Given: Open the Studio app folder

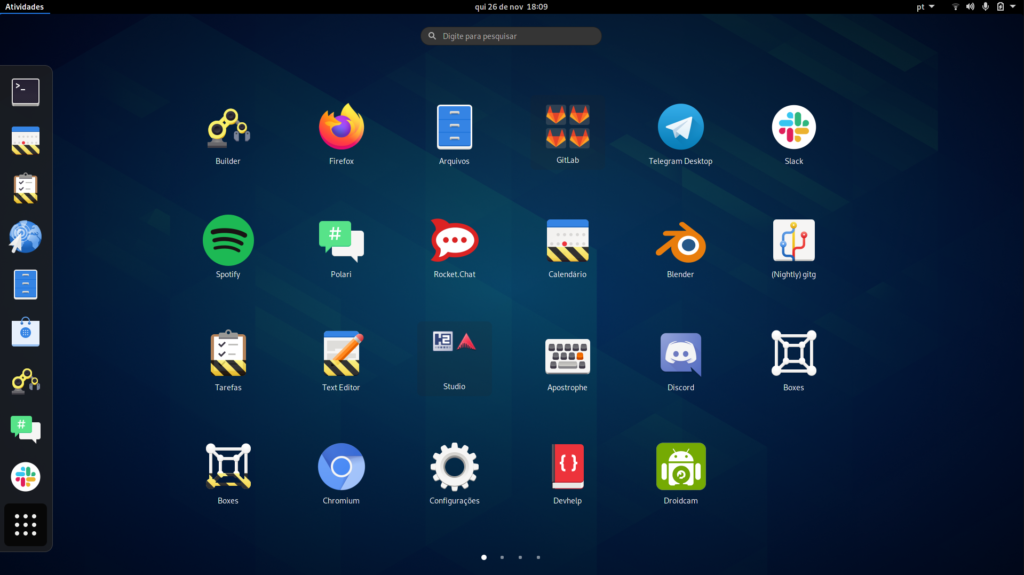Looking at the screenshot, I should pos(454,359).
